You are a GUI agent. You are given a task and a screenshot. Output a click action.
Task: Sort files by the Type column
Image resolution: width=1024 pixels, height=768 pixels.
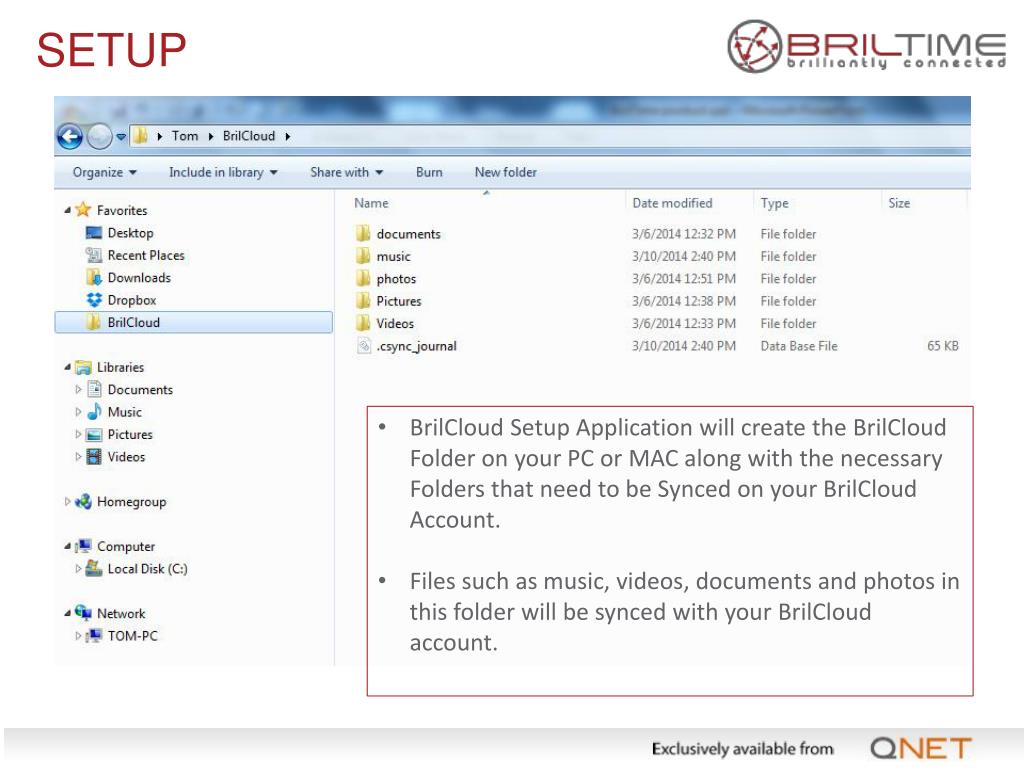point(775,203)
